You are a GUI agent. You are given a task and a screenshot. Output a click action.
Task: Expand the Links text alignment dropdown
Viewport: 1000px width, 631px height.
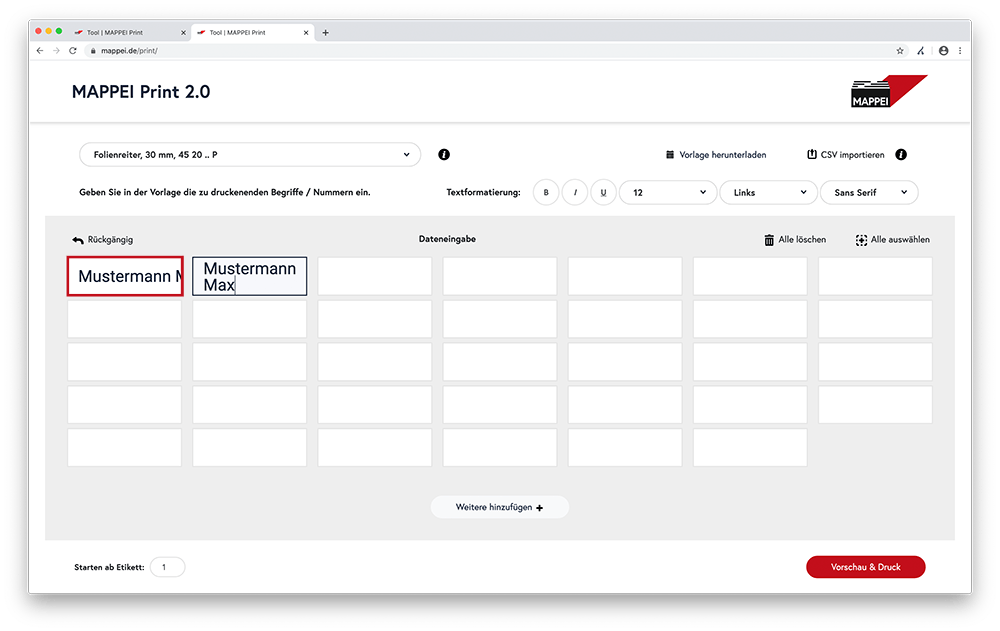[768, 193]
